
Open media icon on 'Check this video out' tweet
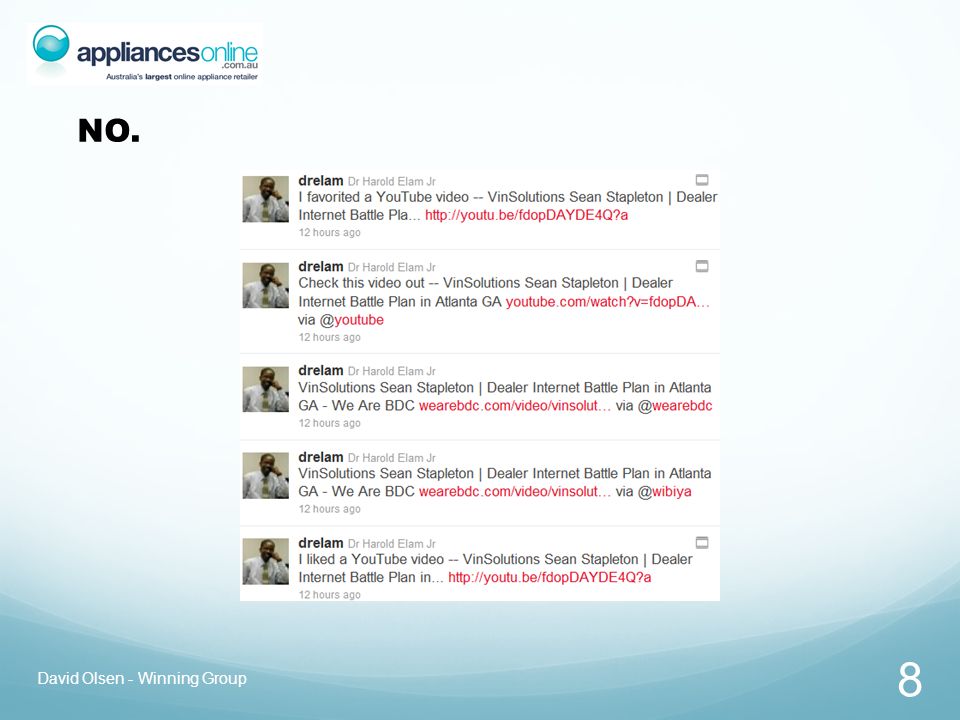pyautogui.click(x=702, y=266)
